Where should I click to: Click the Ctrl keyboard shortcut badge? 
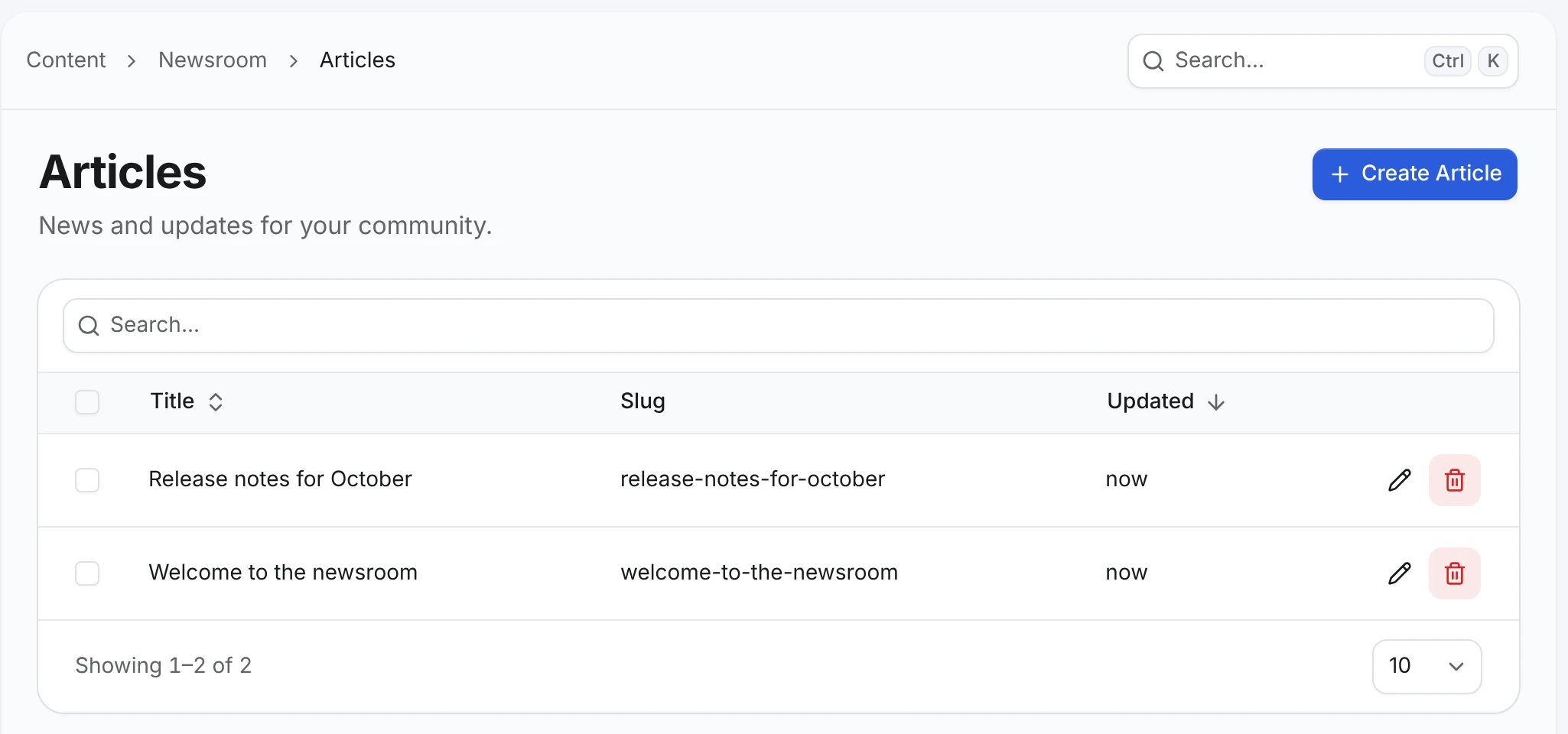(x=1447, y=61)
